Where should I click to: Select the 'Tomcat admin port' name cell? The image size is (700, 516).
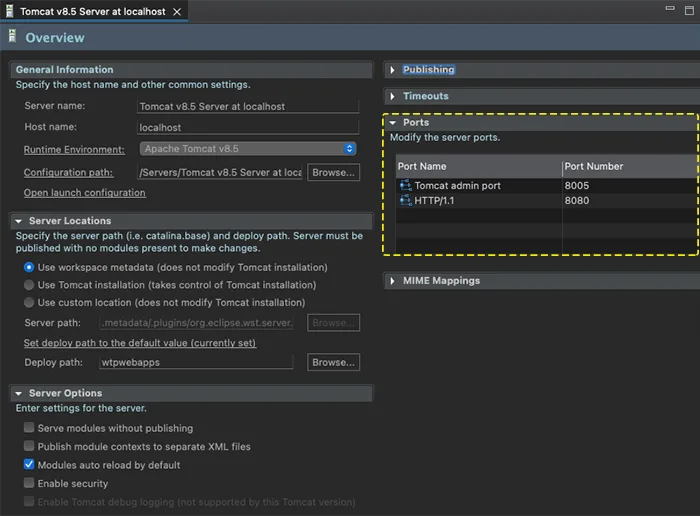tap(479, 185)
